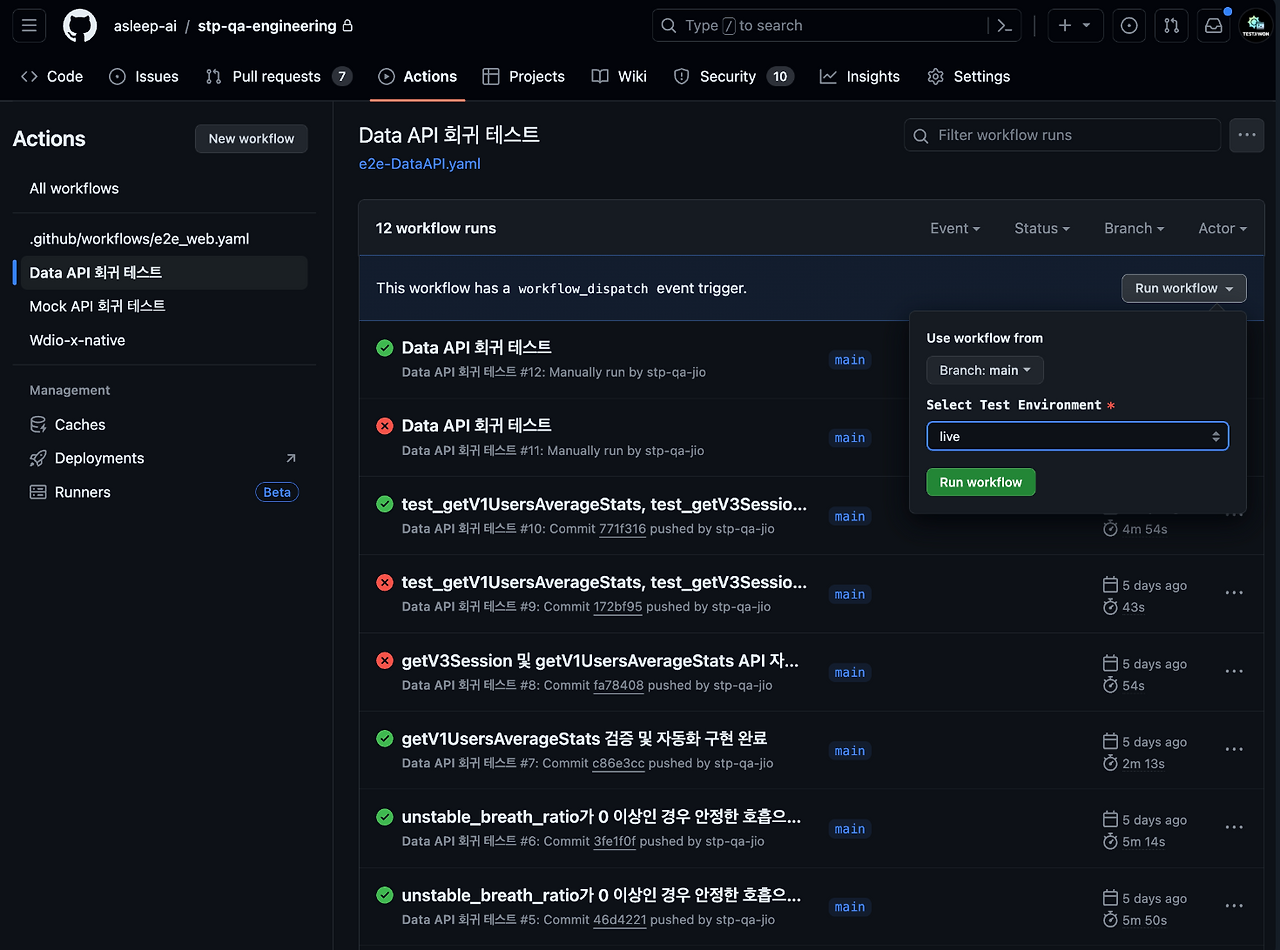
Task: Open the e2e-DataAPI.yaml file link
Action: [420, 164]
